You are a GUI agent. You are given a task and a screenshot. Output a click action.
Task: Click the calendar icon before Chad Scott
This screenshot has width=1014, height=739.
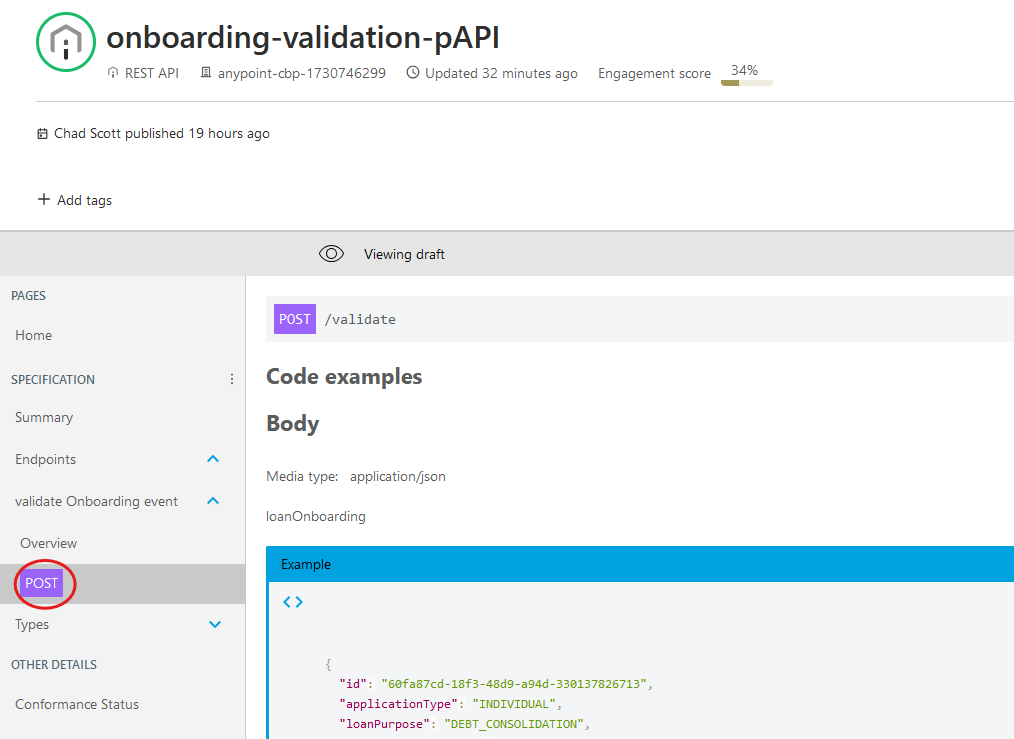pyautogui.click(x=42, y=134)
